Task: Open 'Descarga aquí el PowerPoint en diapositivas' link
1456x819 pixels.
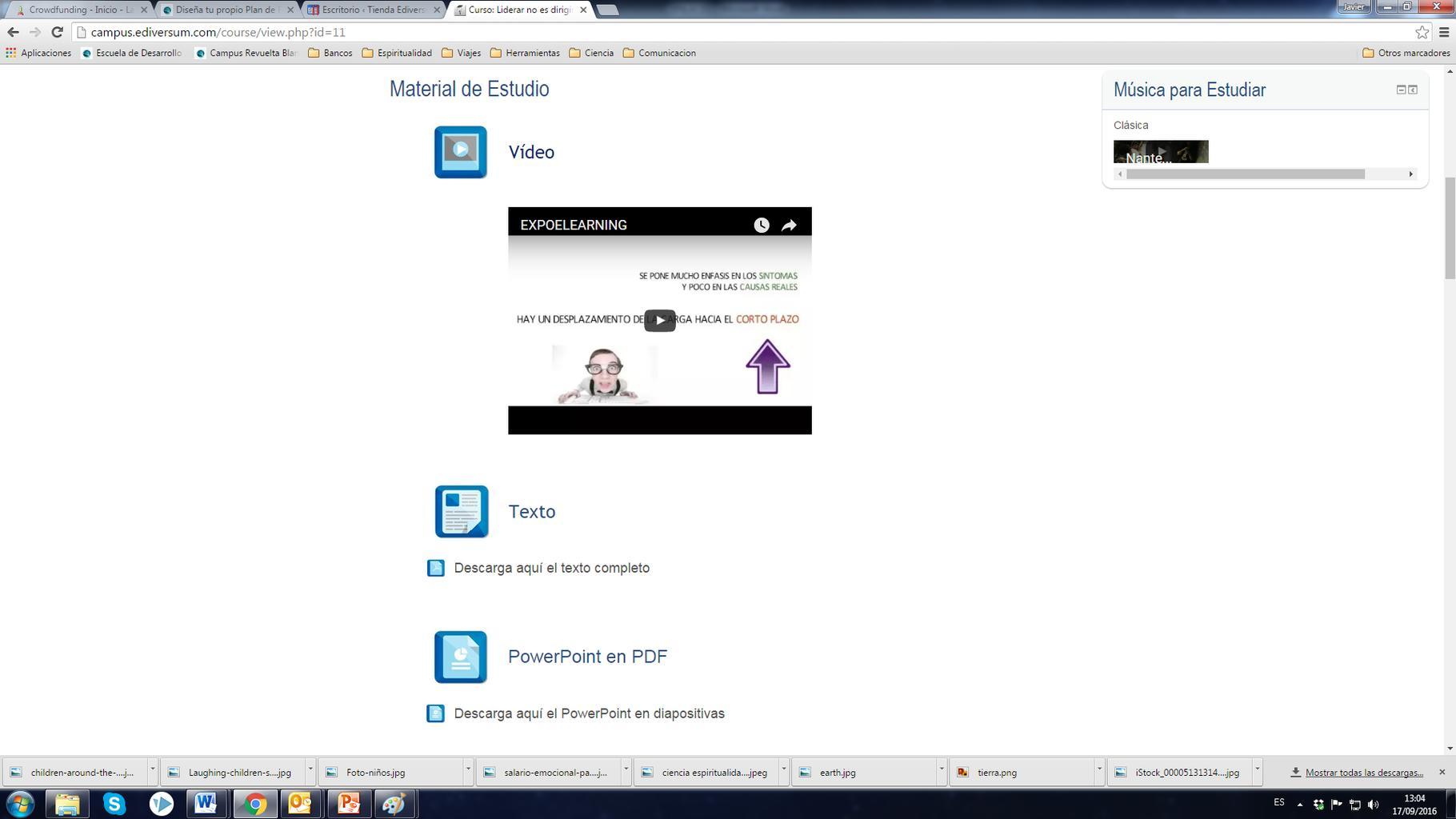Action: coord(589,713)
